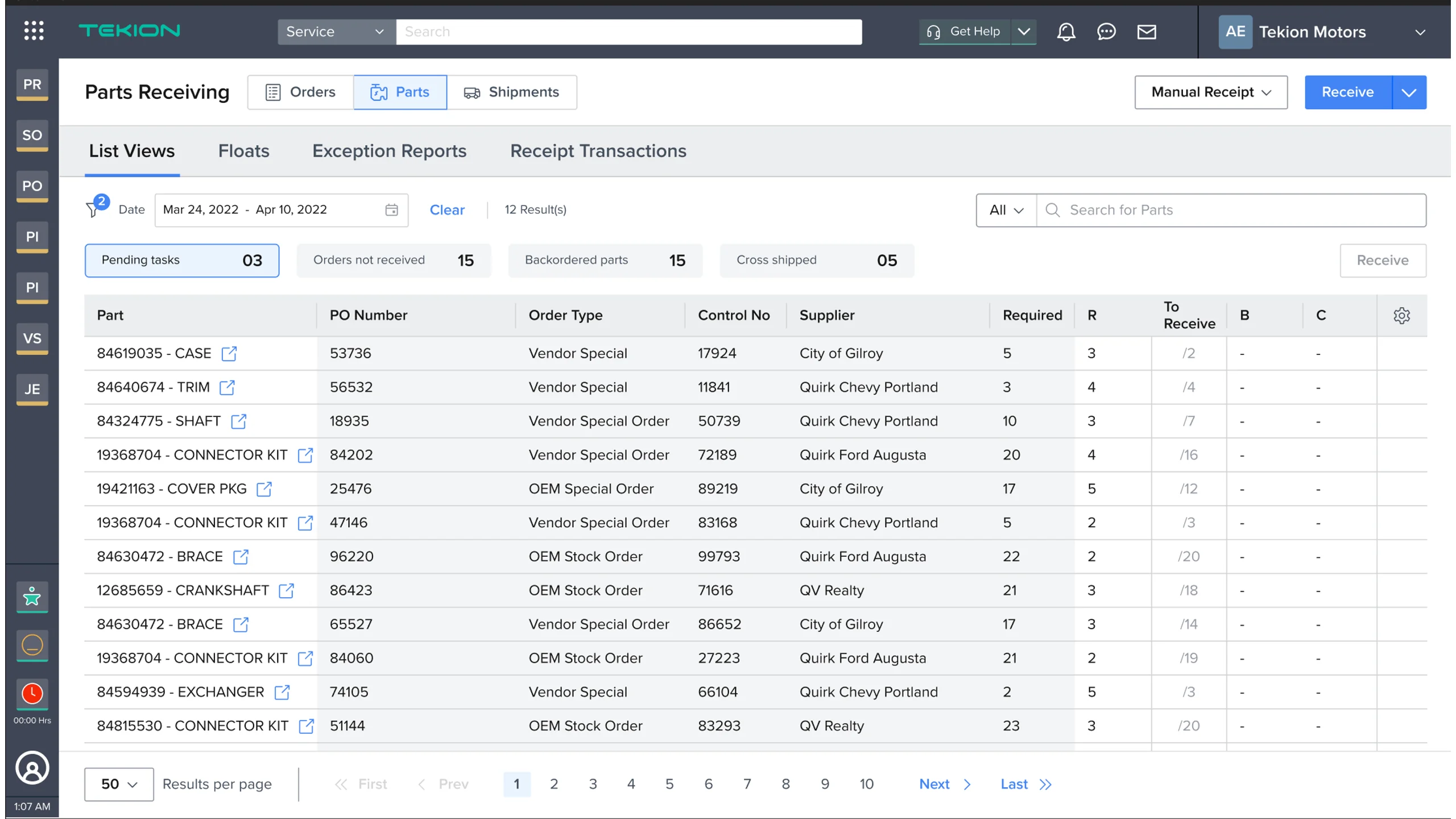
Task: Open the date range calendar icon
Action: (391, 210)
